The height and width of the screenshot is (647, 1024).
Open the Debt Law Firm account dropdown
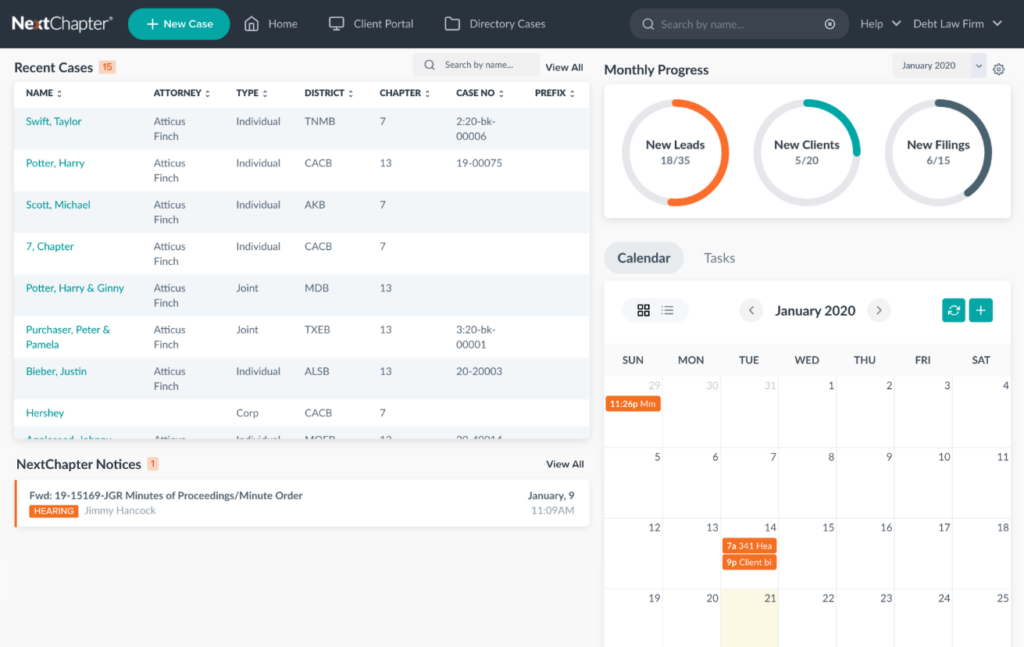click(957, 24)
